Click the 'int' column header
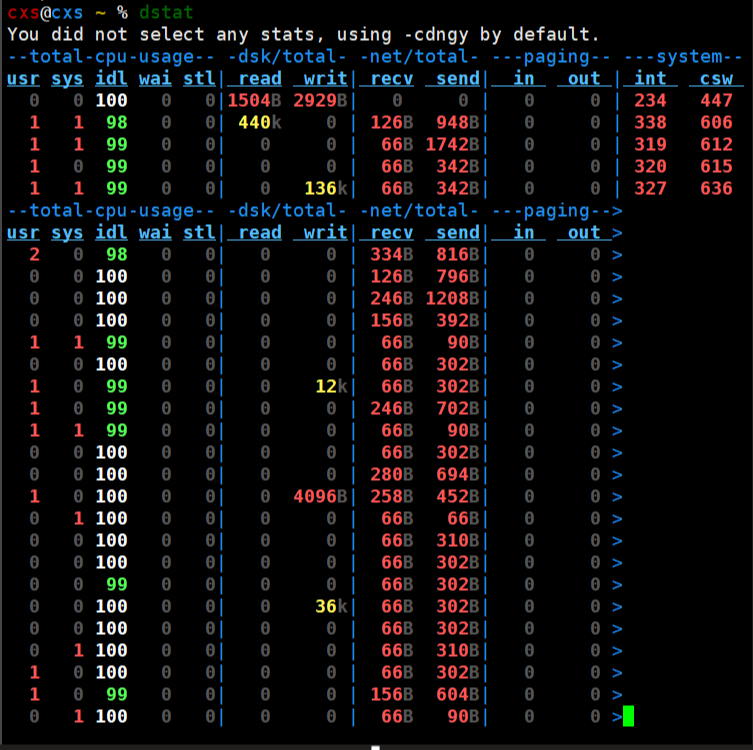This screenshot has width=753, height=750. (x=650, y=78)
